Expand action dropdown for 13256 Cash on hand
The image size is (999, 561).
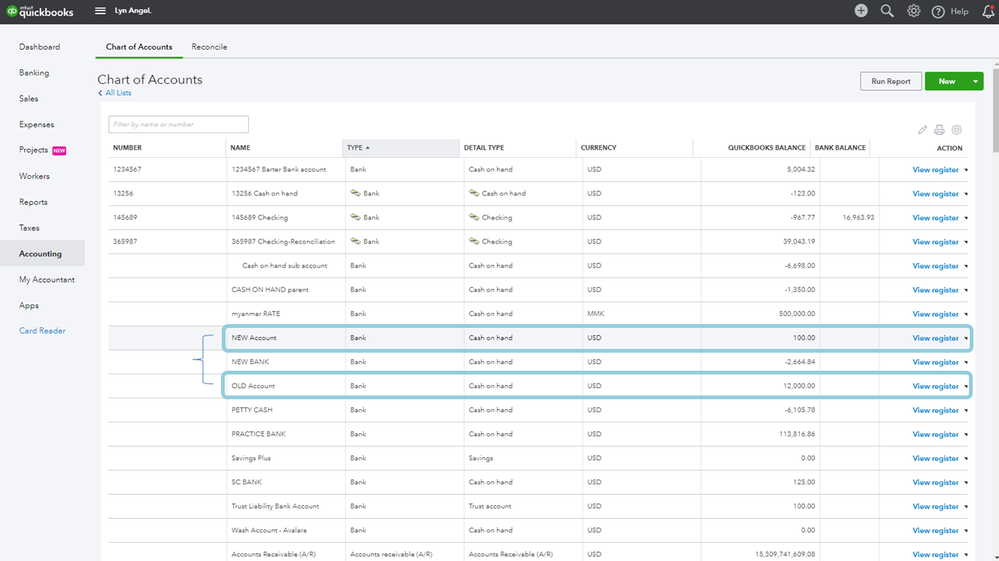point(966,194)
